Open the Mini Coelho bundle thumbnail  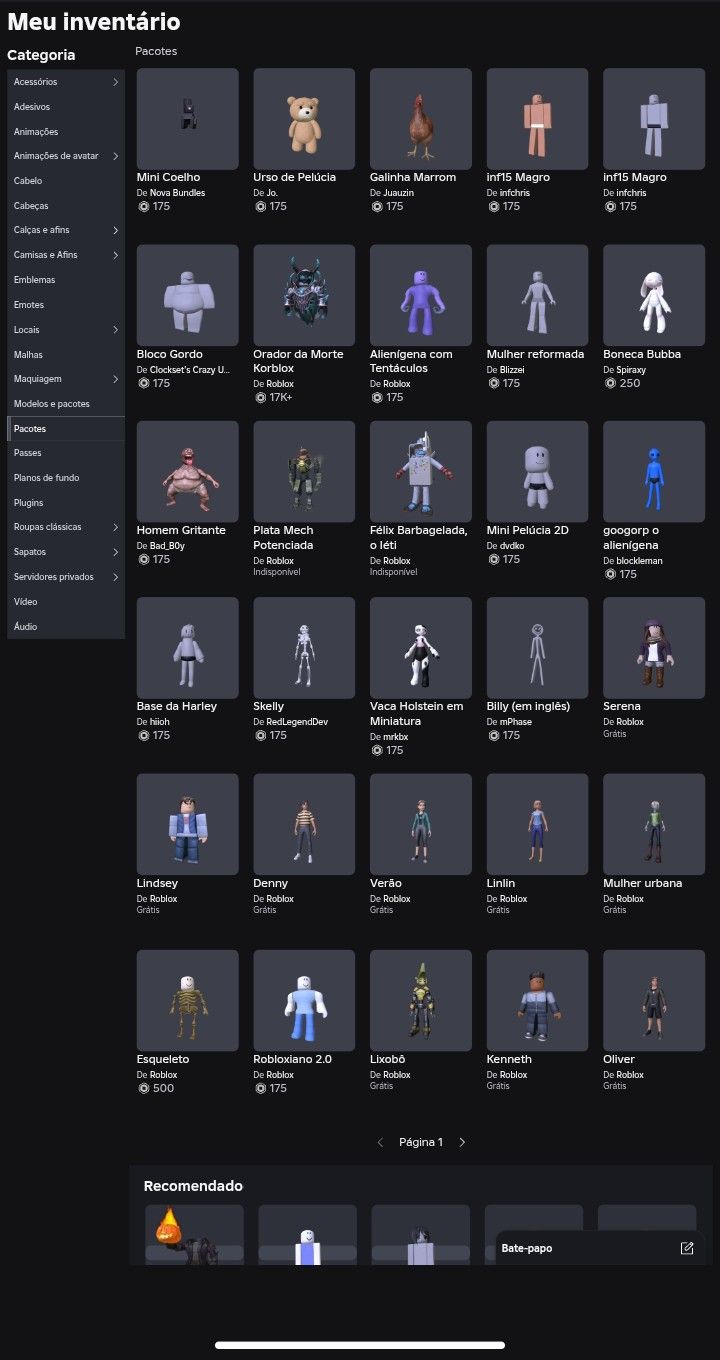coord(188,119)
